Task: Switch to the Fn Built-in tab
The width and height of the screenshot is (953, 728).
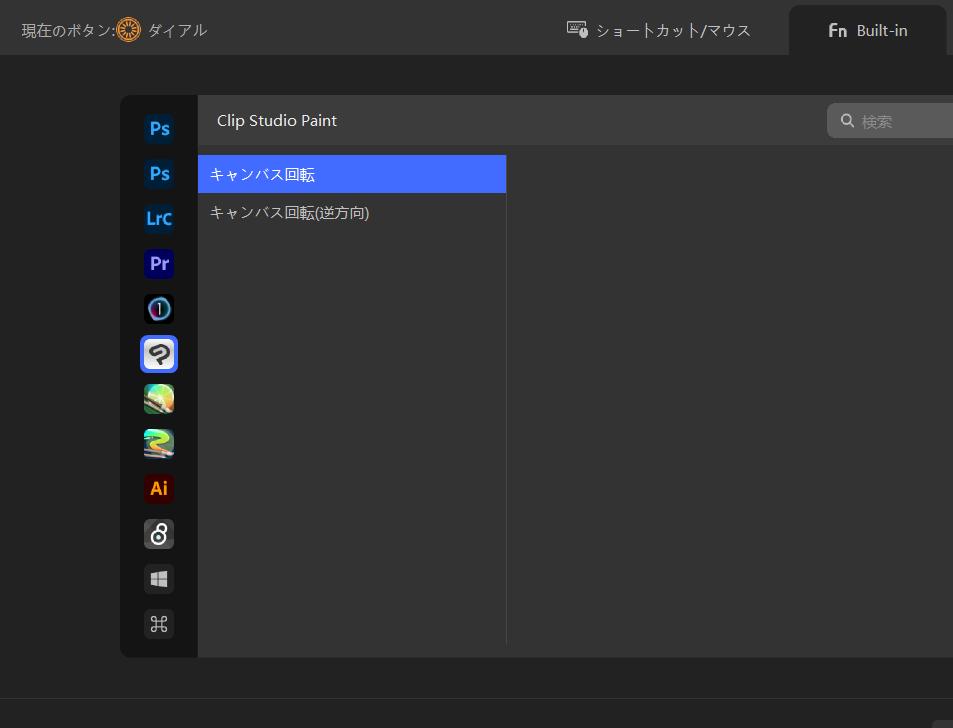Action: point(868,30)
